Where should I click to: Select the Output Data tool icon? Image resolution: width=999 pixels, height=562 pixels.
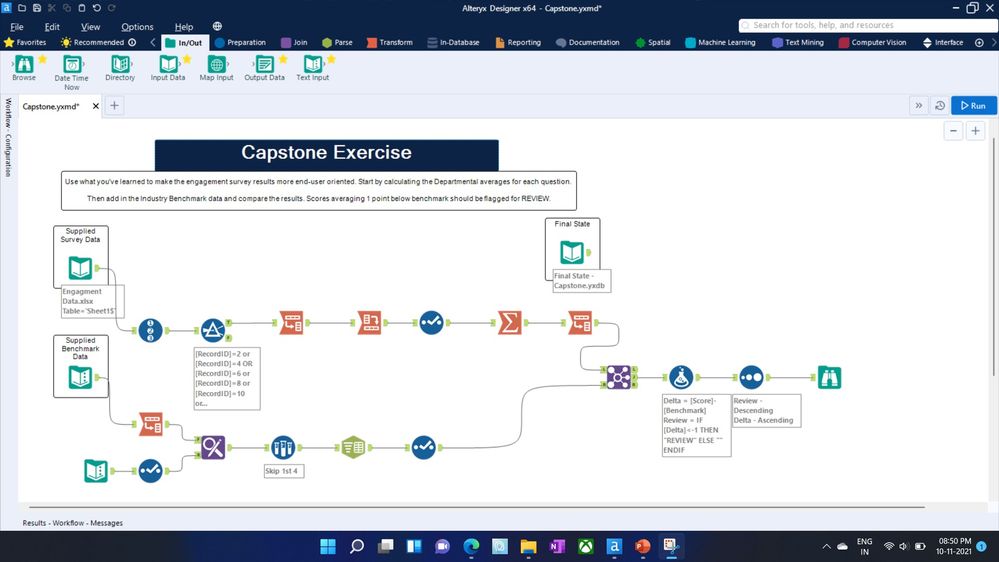pos(264,64)
